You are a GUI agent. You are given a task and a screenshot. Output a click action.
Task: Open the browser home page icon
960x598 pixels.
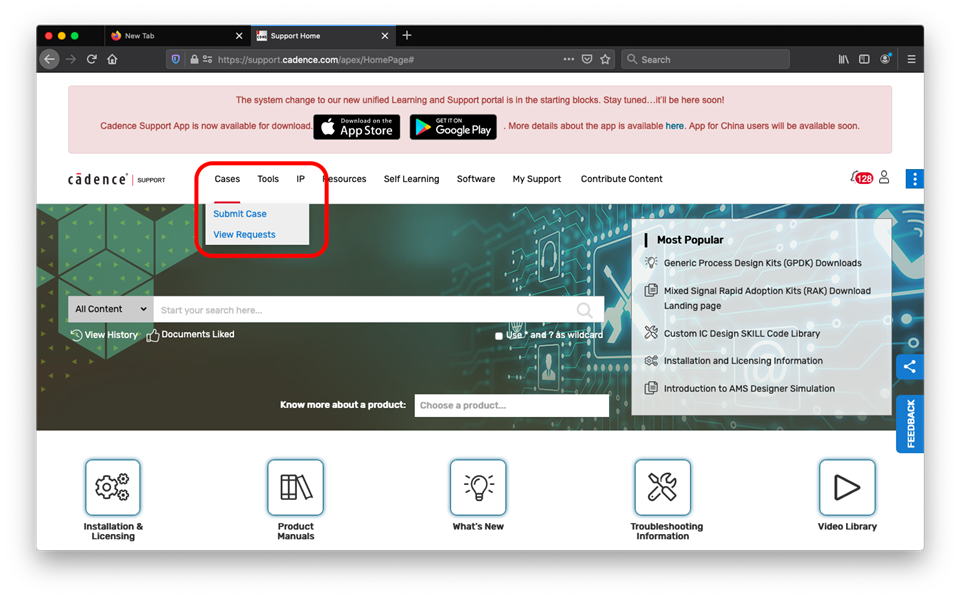(112, 59)
